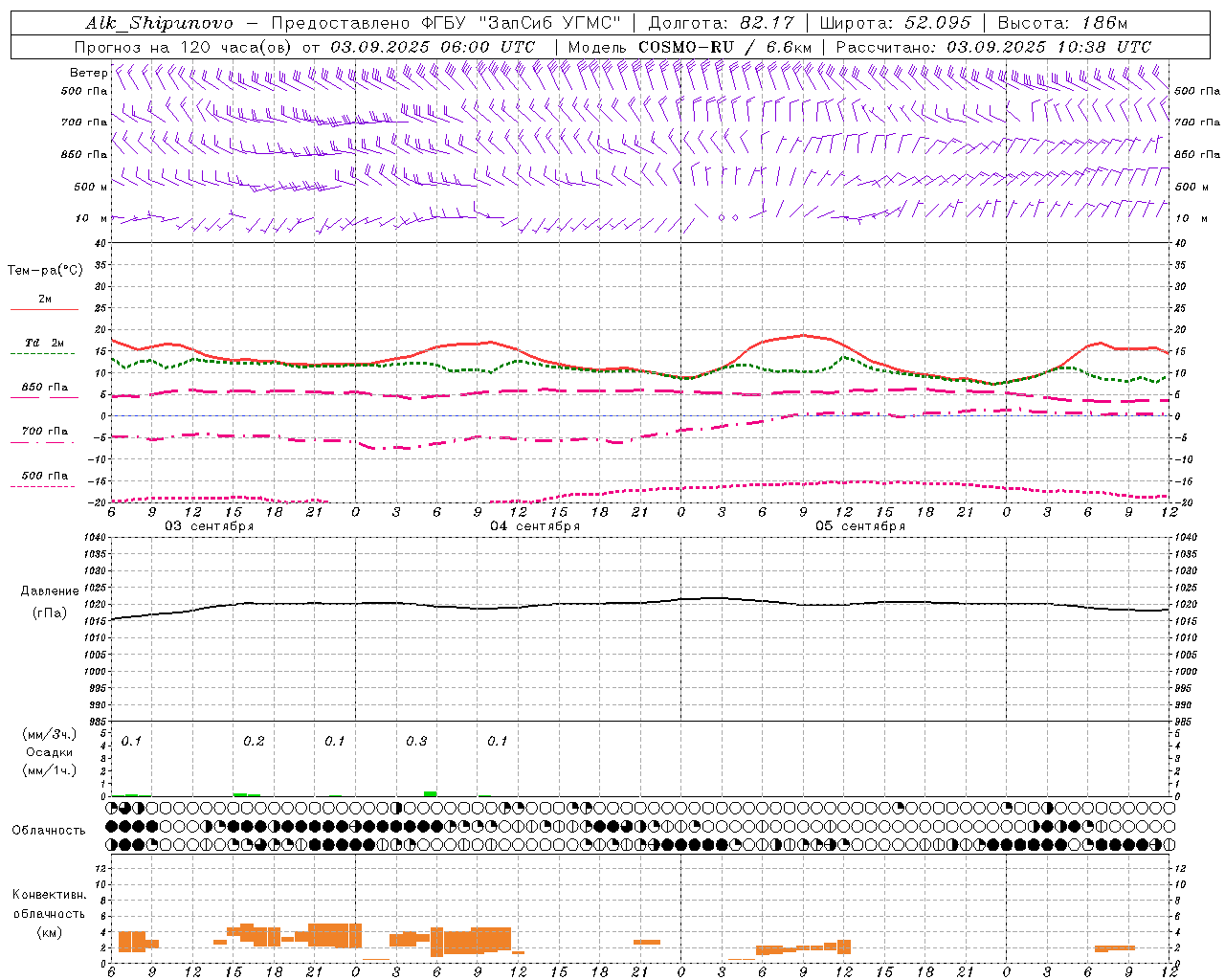The height and width of the screenshot is (980, 1225).
Task: Click the date label 05 сентября
Action: click(859, 526)
